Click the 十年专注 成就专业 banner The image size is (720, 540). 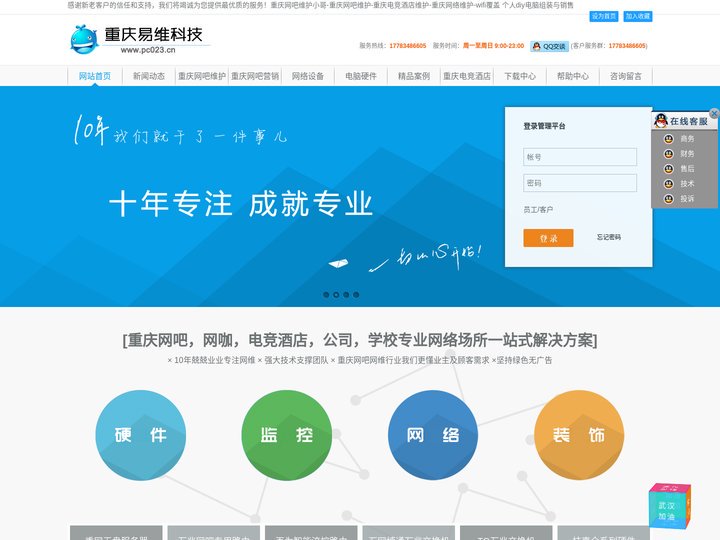pos(241,204)
